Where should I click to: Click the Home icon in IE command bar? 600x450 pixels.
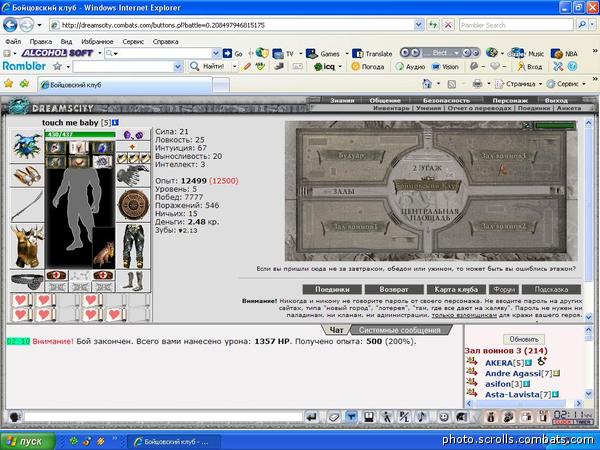[x=427, y=83]
